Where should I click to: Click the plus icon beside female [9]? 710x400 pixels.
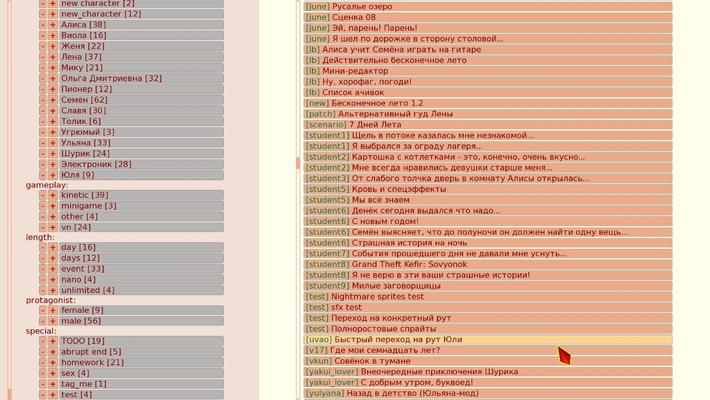[x=53, y=310]
